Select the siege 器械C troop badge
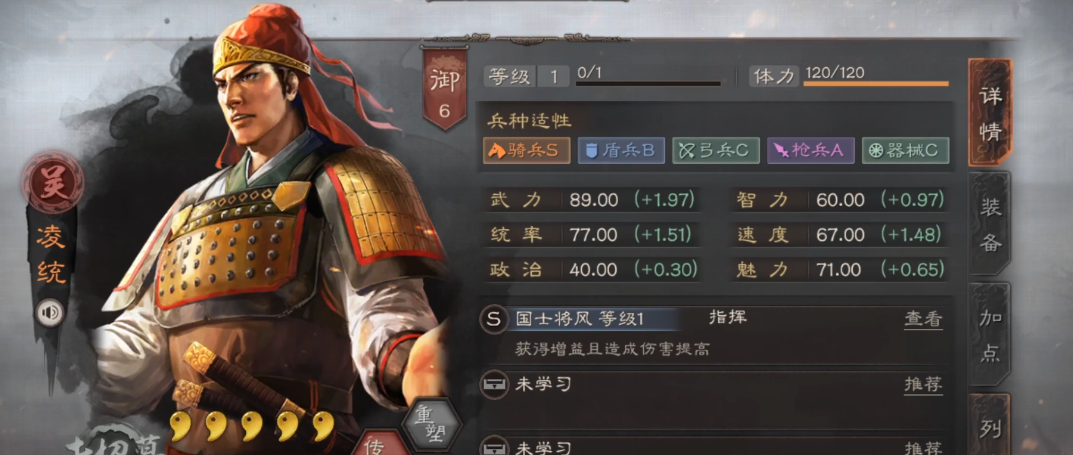Screen dimensions: 1073x455 point(905,151)
